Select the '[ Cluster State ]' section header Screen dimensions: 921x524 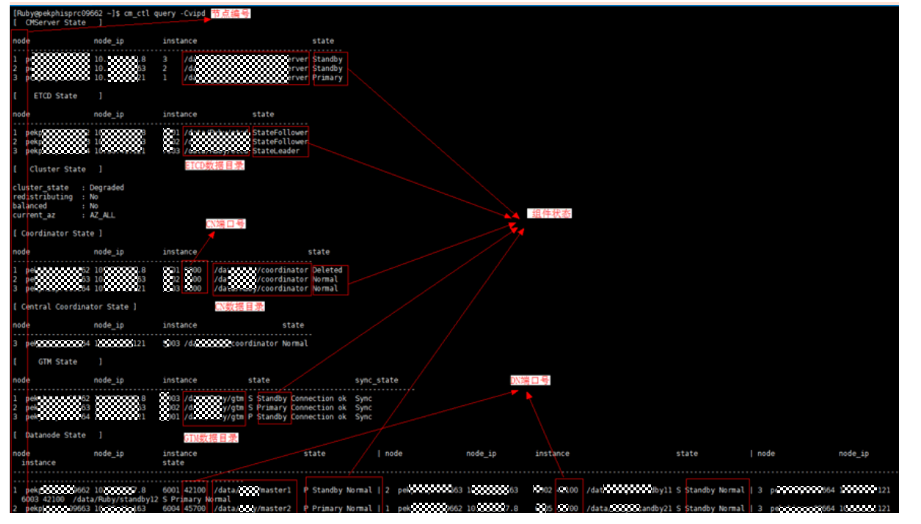point(58,169)
